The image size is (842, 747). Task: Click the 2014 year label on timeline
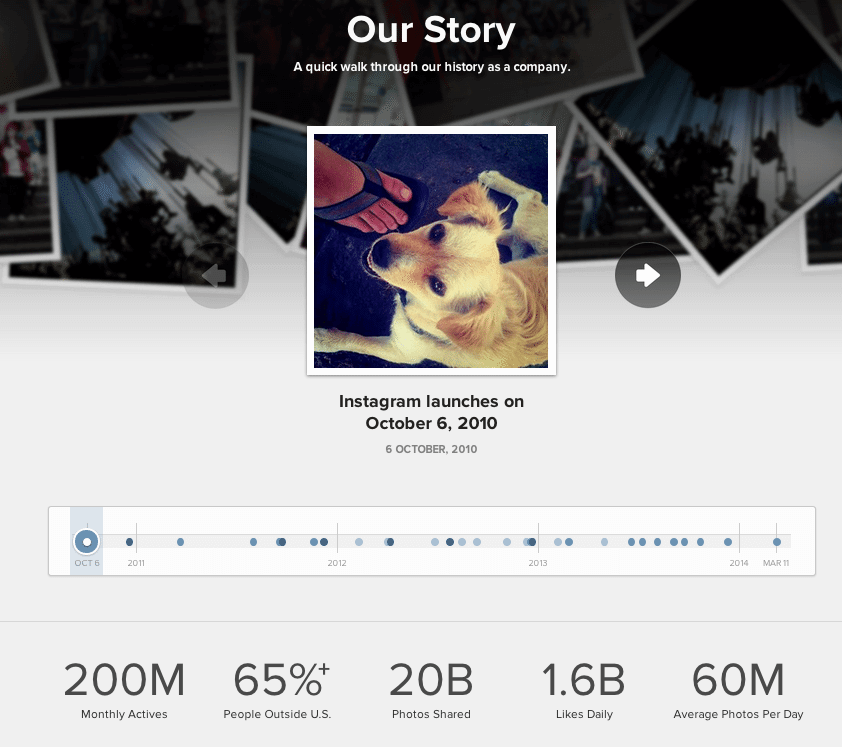(738, 563)
